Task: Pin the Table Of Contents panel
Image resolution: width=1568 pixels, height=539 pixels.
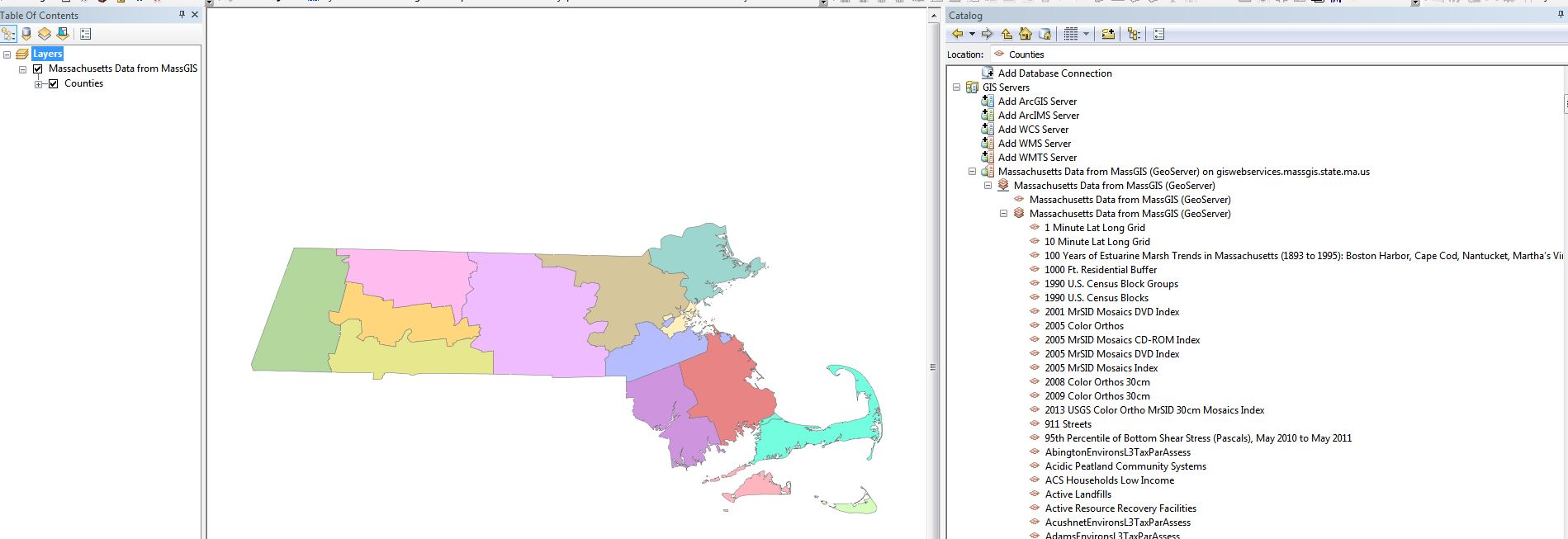Action: tap(182, 15)
